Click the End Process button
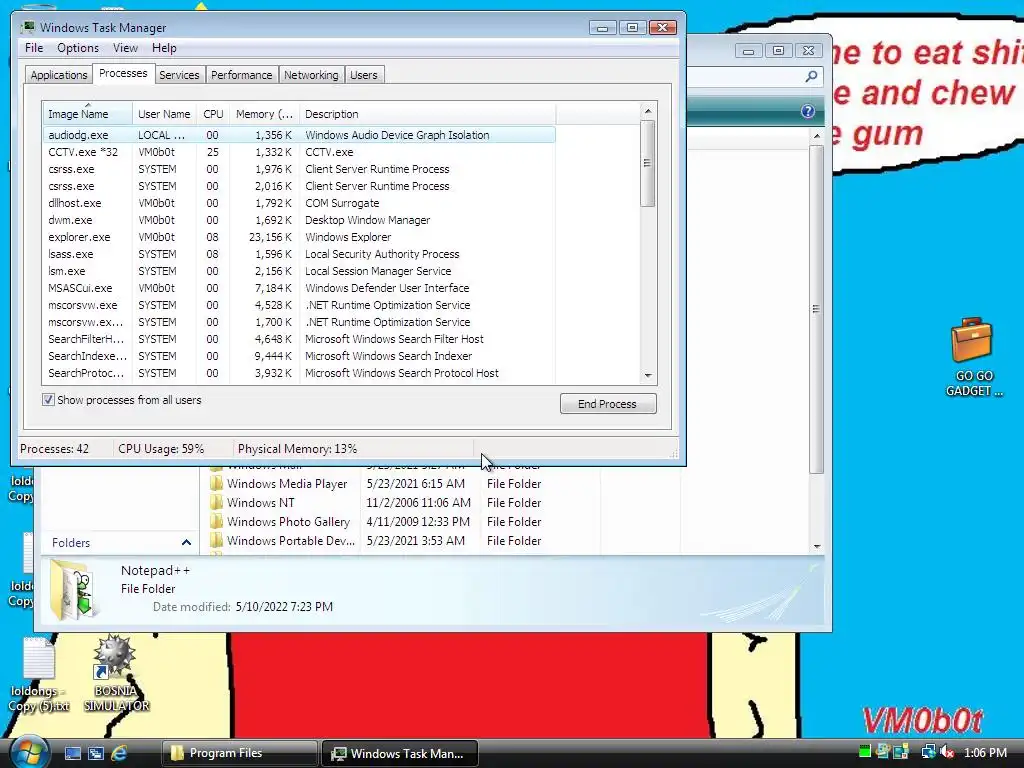 tap(607, 404)
